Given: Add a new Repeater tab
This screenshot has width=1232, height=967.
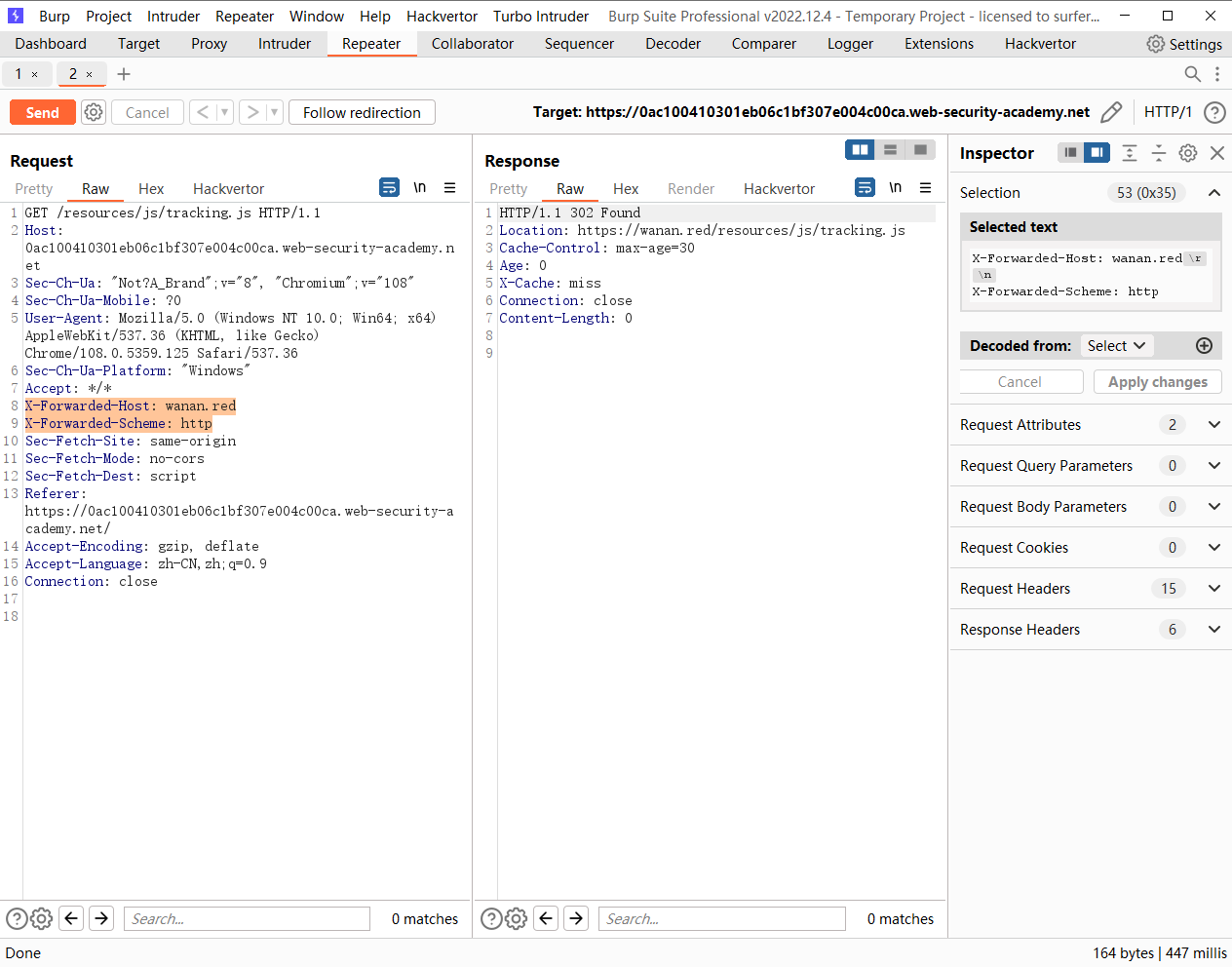Looking at the screenshot, I should (x=124, y=74).
